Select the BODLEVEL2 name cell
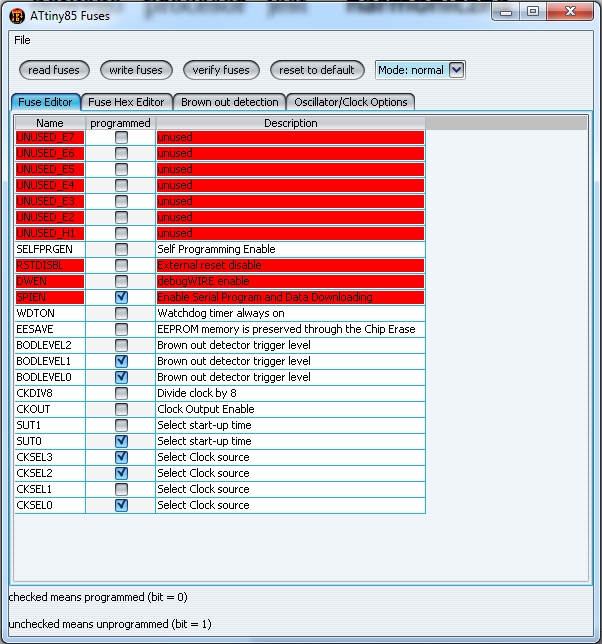This screenshot has width=602, height=644. 50,345
